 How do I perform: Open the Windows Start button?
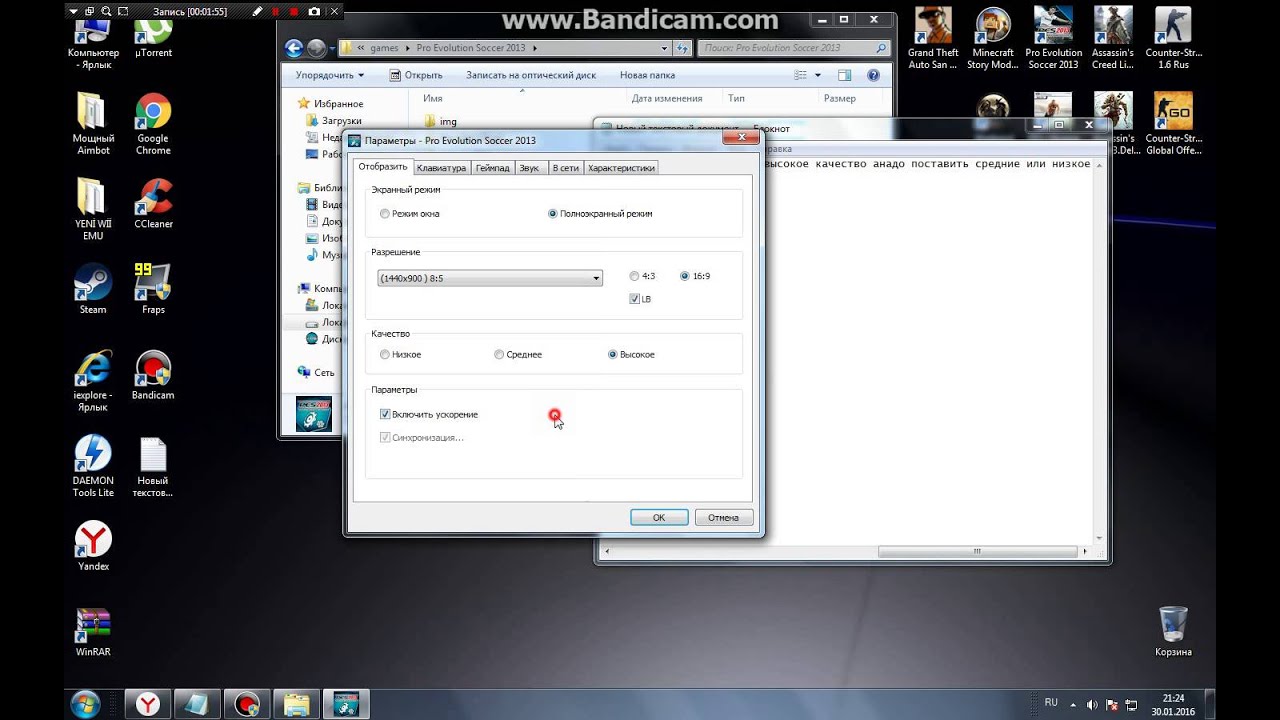click(85, 704)
